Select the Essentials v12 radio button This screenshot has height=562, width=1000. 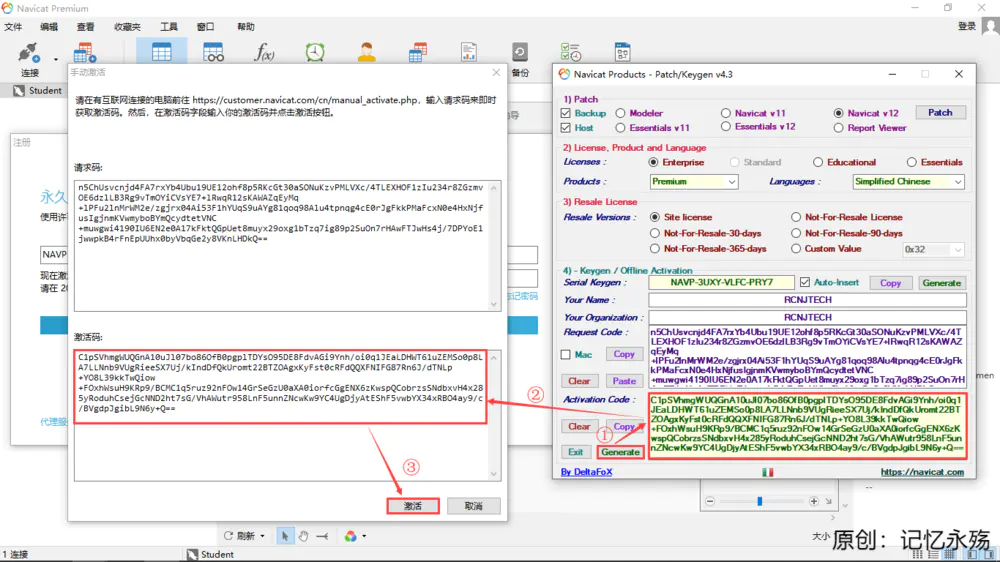[x=726, y=127]
